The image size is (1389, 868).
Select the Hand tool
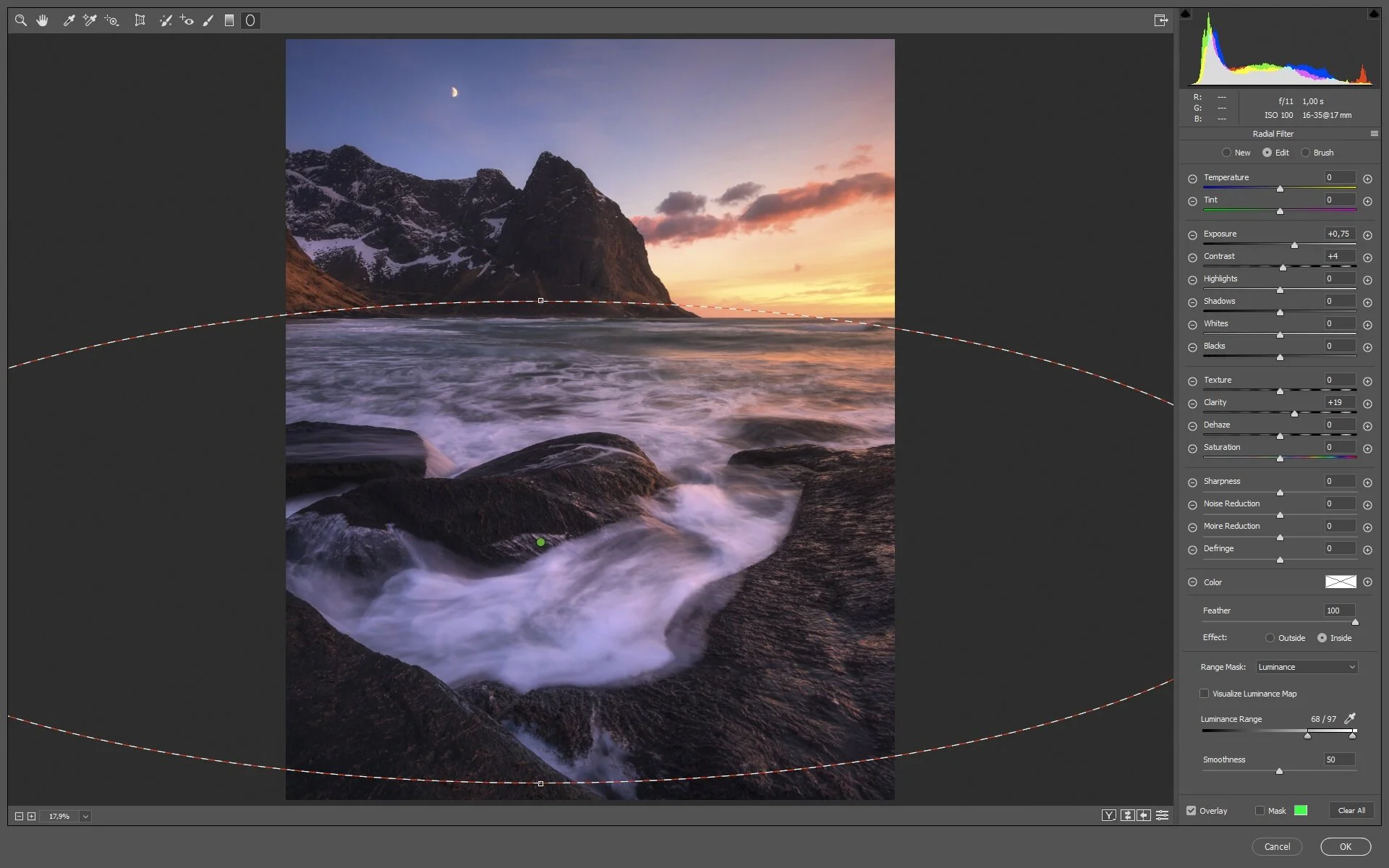pos(42,20)
